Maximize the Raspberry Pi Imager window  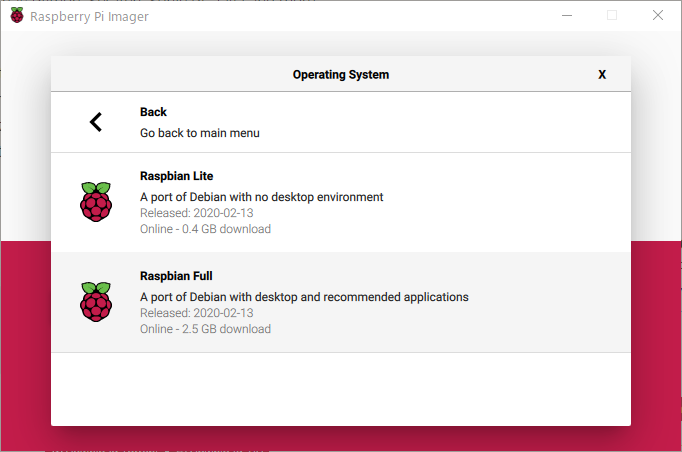[612, 16]
